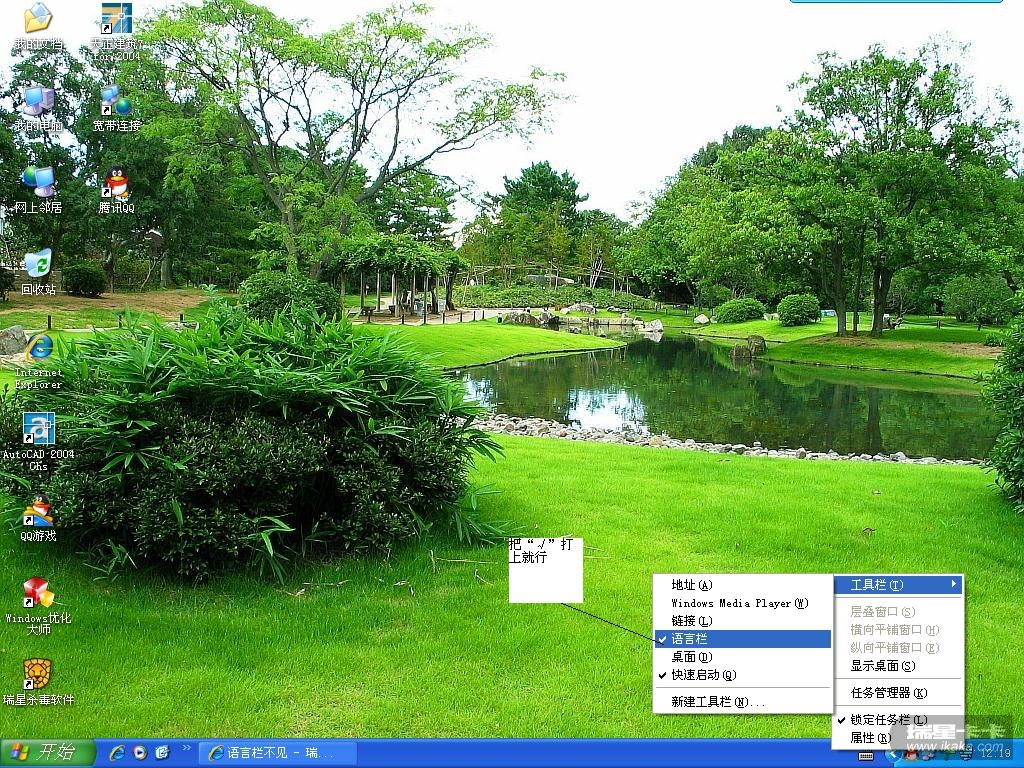Toggle the 语言栏 toolbar checkmark

743,639
